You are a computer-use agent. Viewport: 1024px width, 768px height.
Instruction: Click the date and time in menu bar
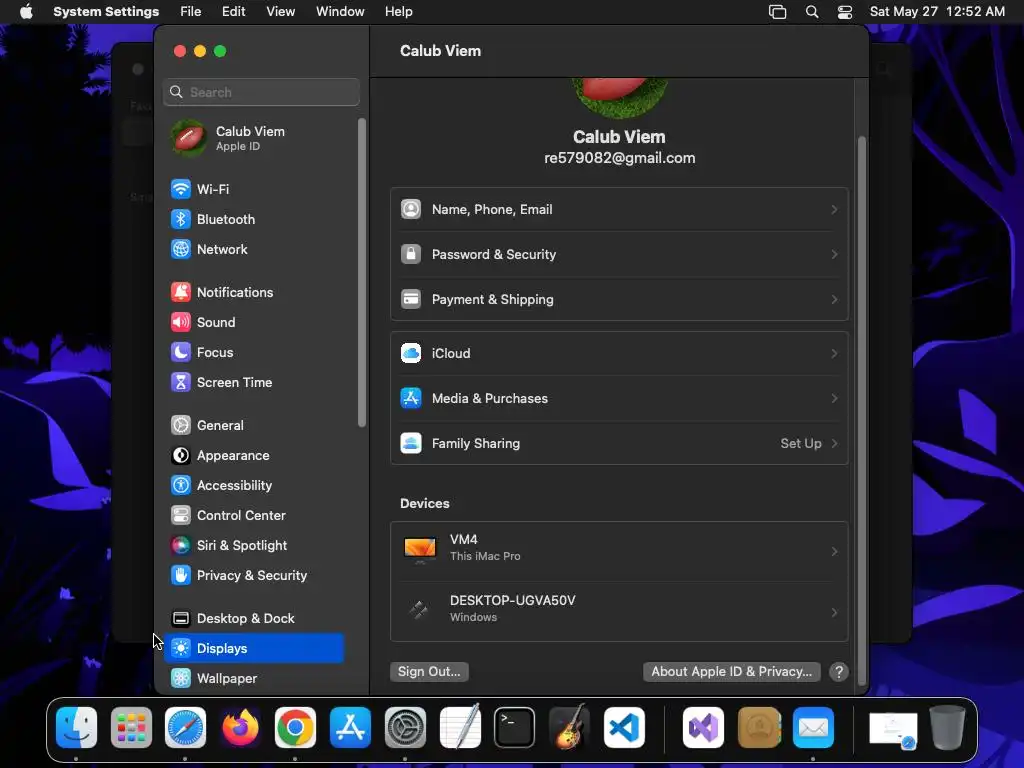937,12
